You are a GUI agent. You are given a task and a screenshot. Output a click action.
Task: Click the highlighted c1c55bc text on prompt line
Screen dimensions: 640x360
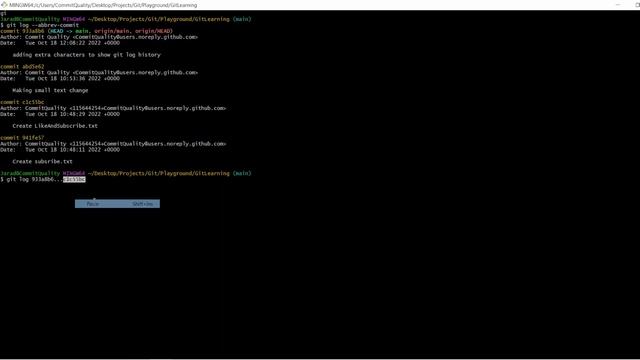74,179
